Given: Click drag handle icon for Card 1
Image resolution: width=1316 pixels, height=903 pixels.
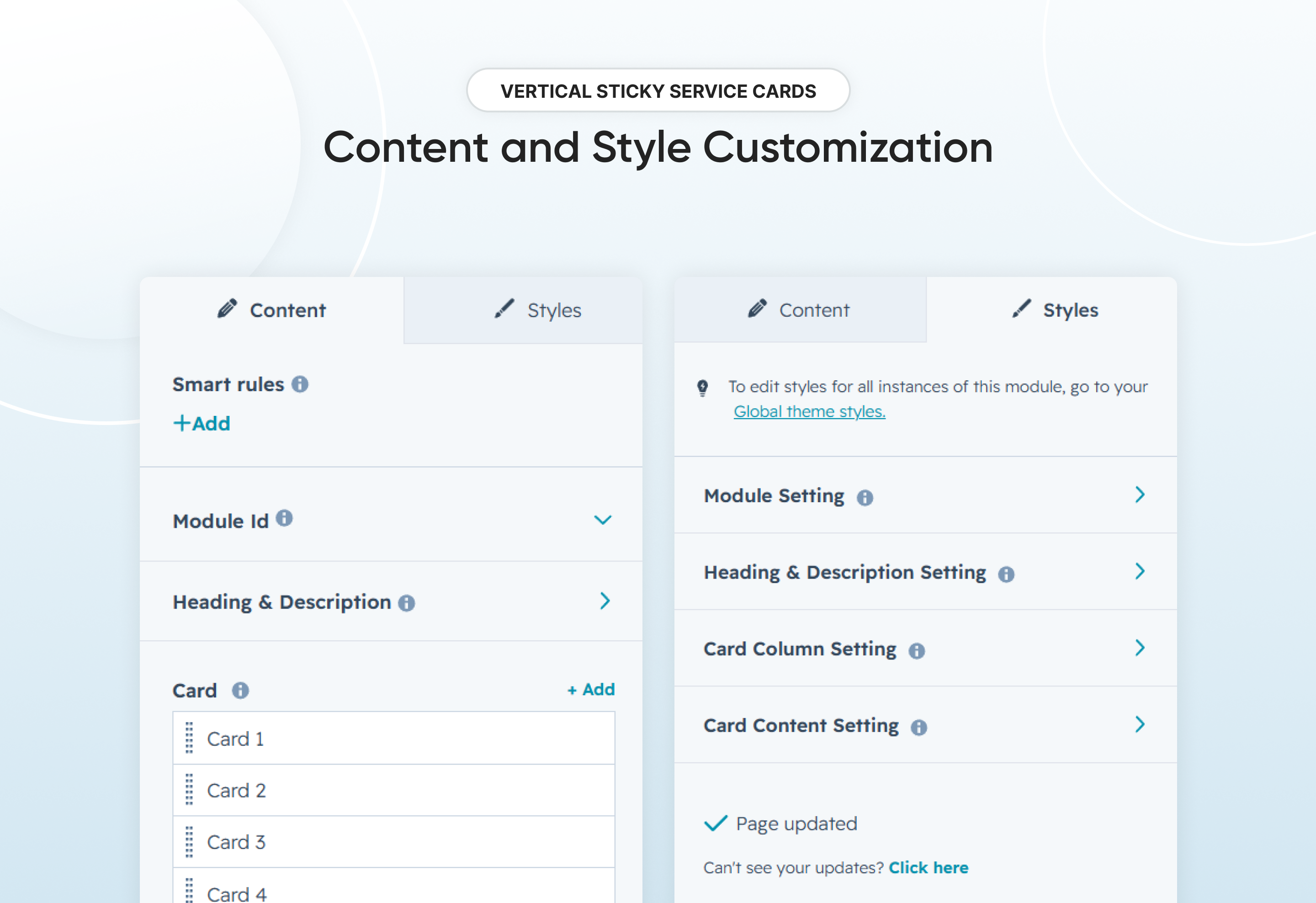Looking at the screenshot, I should (189, 738).
